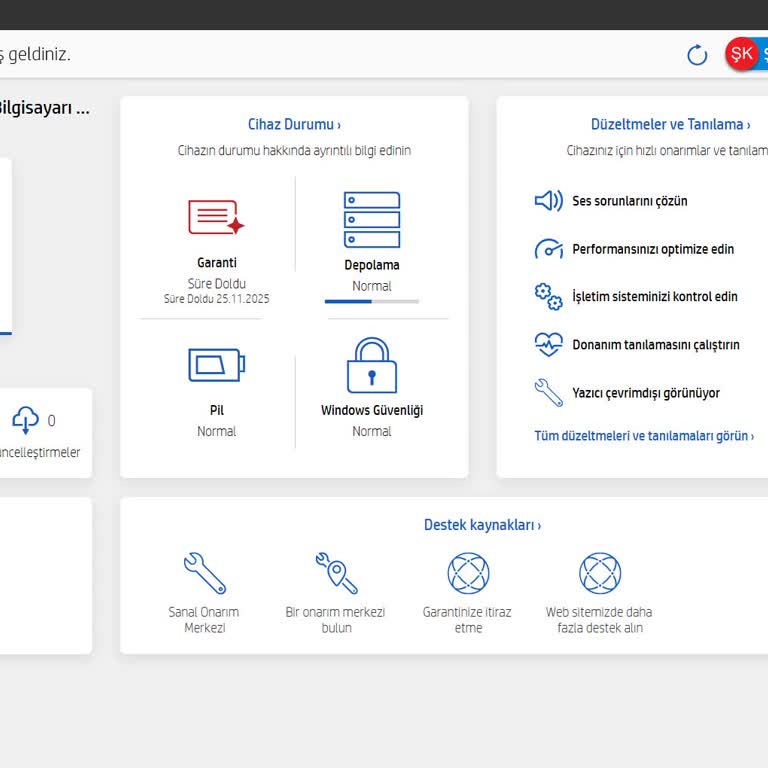Open the ŞK user profile avatar

[742, 53]
